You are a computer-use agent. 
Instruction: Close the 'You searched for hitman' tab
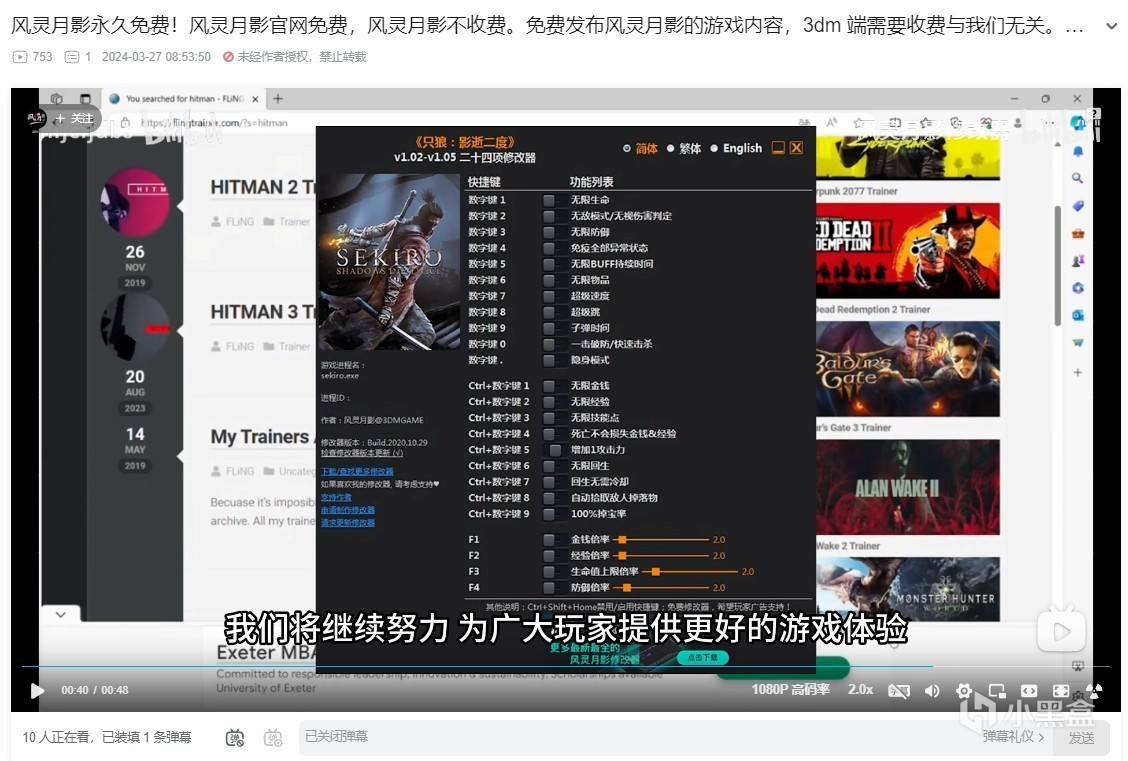[255, 99]
